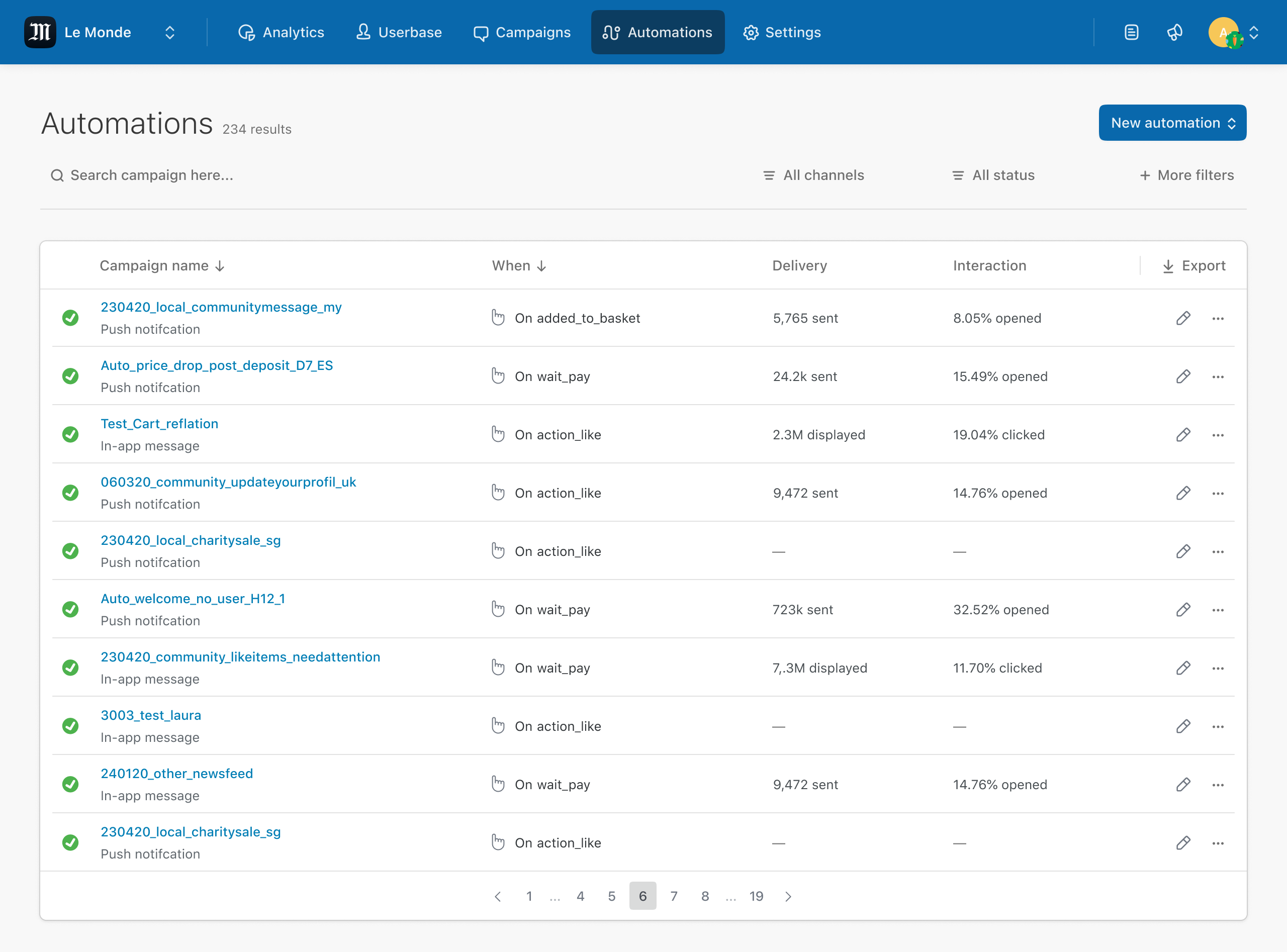Edit Auto_price_drop_post_deposit_D7_ES with the pencil icon
The image size is (1287, 952).
click(1183, 376)
